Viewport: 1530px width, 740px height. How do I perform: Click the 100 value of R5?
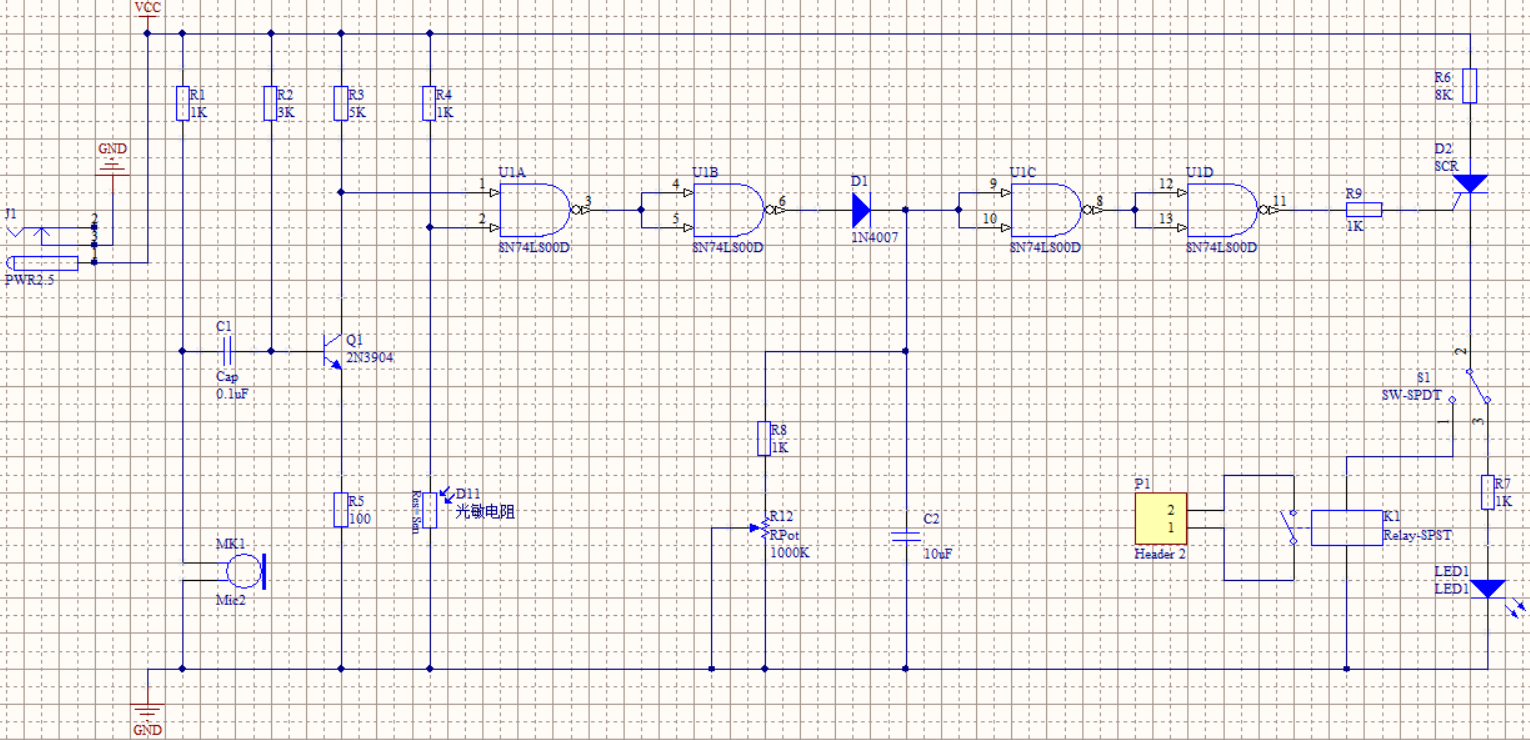tap(360, 518)
